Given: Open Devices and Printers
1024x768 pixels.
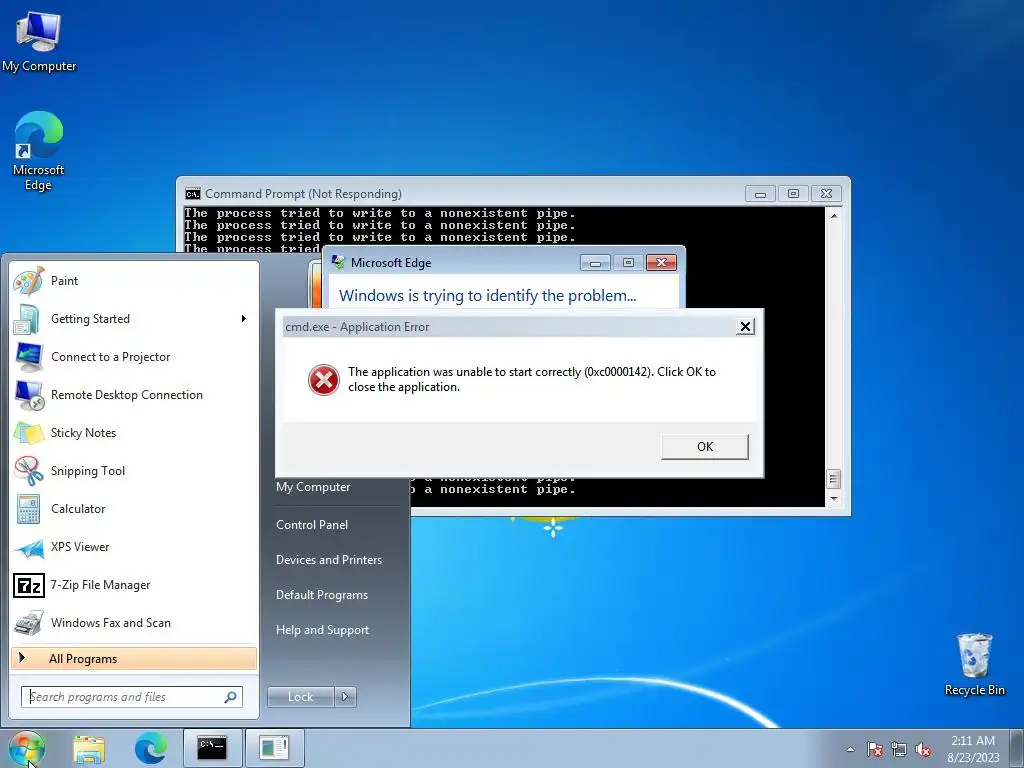Looking at the screenshot, I should pyautogui.click(x=328, y=560).
